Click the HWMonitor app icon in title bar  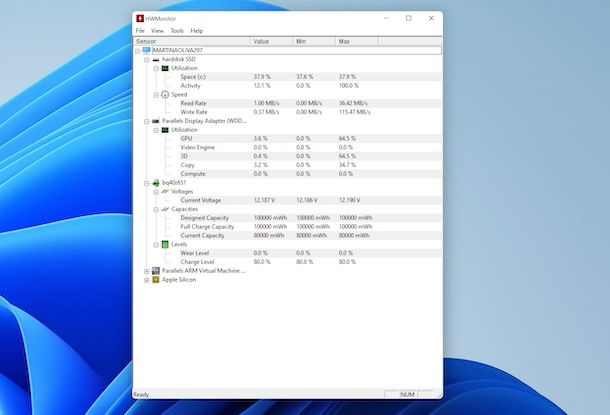140,18
